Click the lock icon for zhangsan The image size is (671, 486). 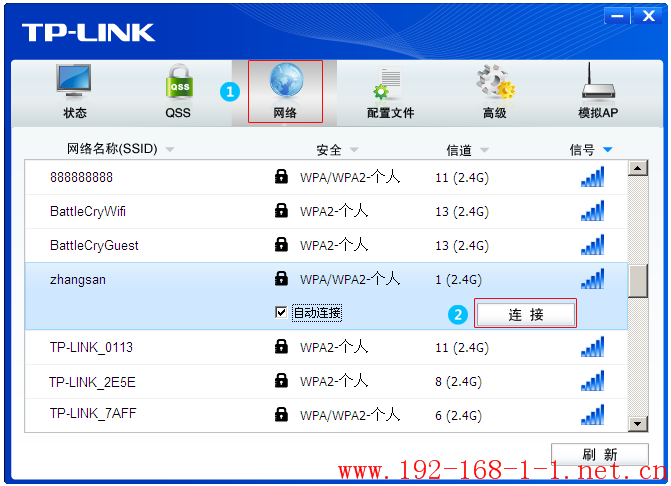281,279
